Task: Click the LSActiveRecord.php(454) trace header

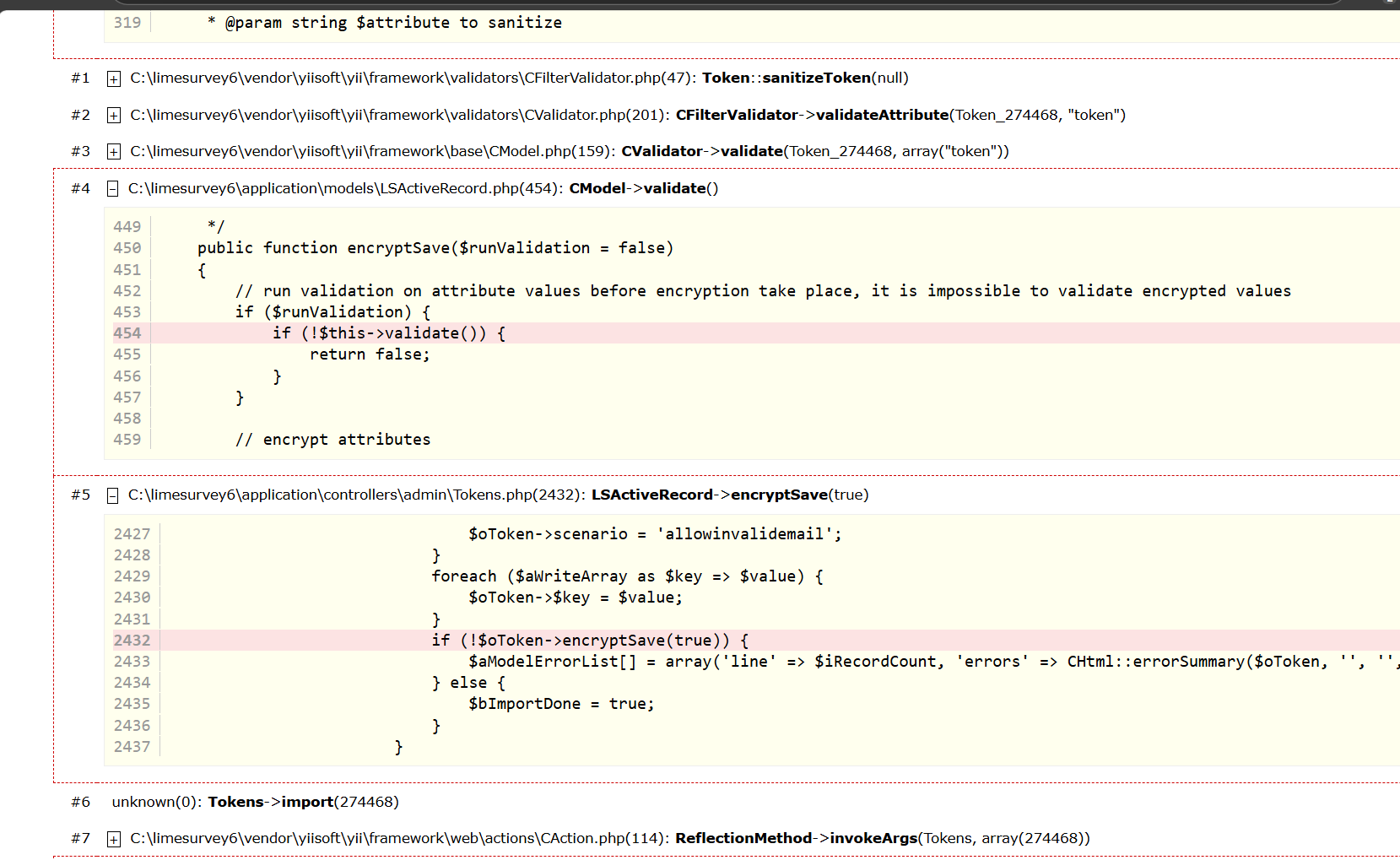Action: (x=344, y=188)
